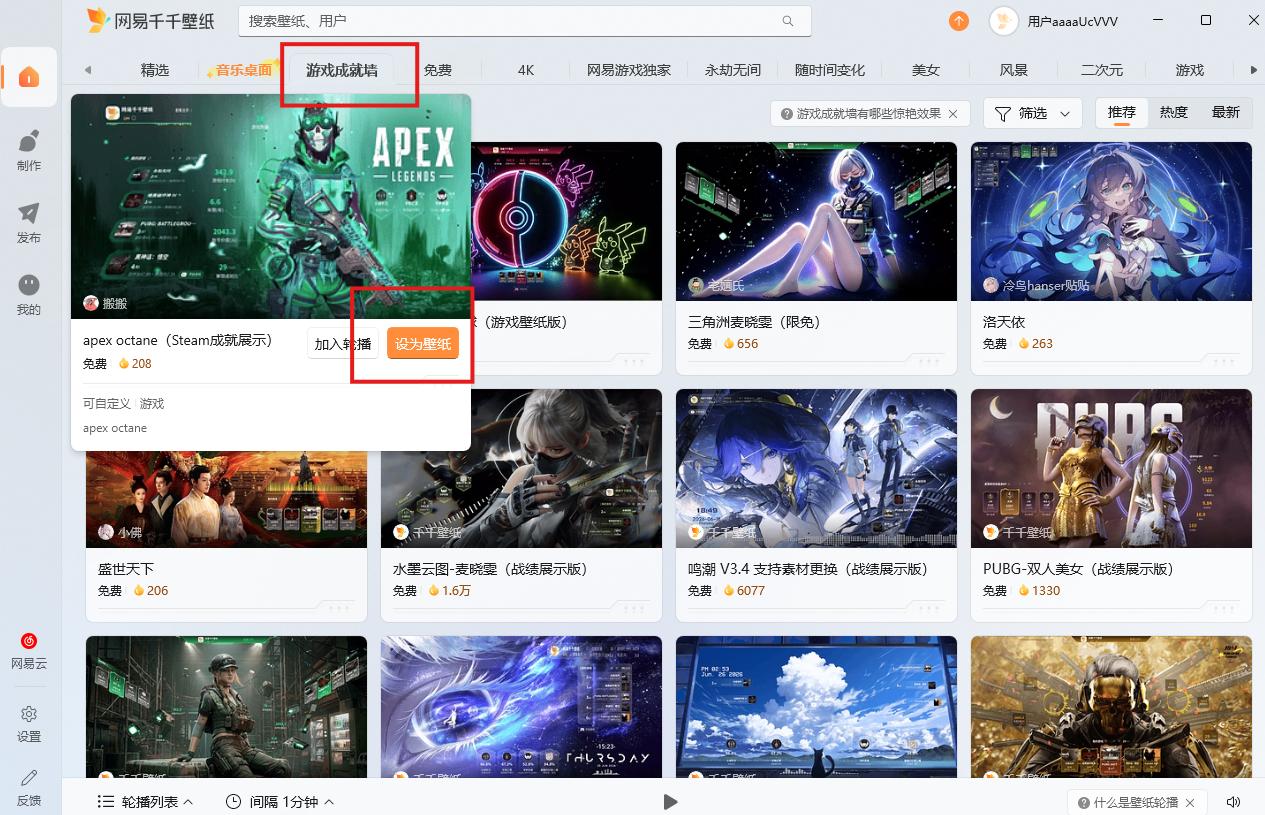1265x815 pixels.
Task: Open more options on PUBG-双人美女 card
Action: [1224, 608]
